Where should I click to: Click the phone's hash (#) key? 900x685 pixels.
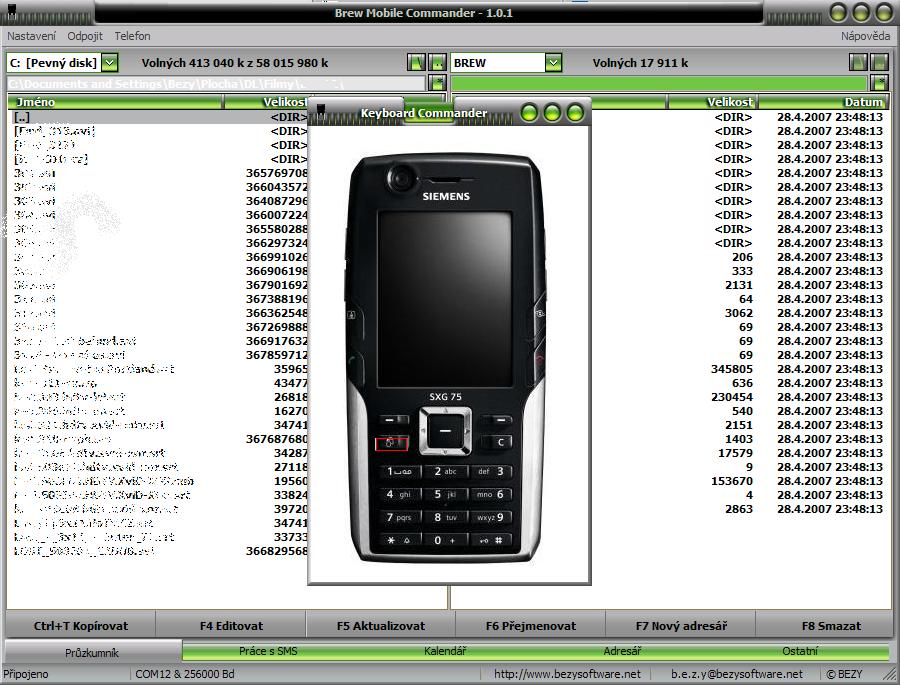click(x=491, y=540)
